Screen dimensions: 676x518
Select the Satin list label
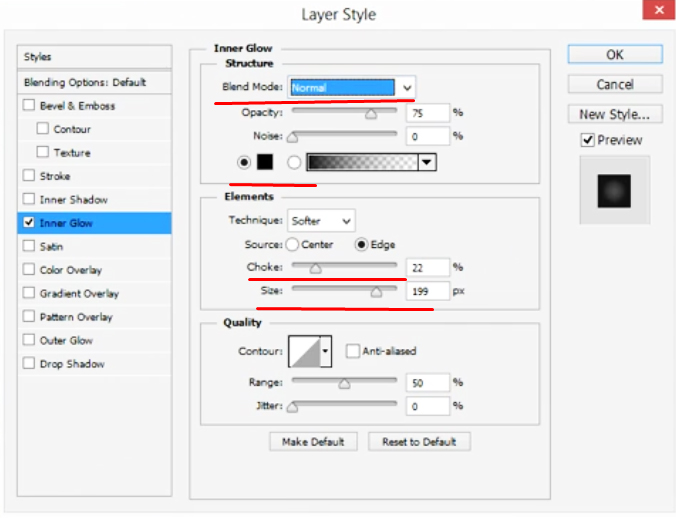coord(51,247)
